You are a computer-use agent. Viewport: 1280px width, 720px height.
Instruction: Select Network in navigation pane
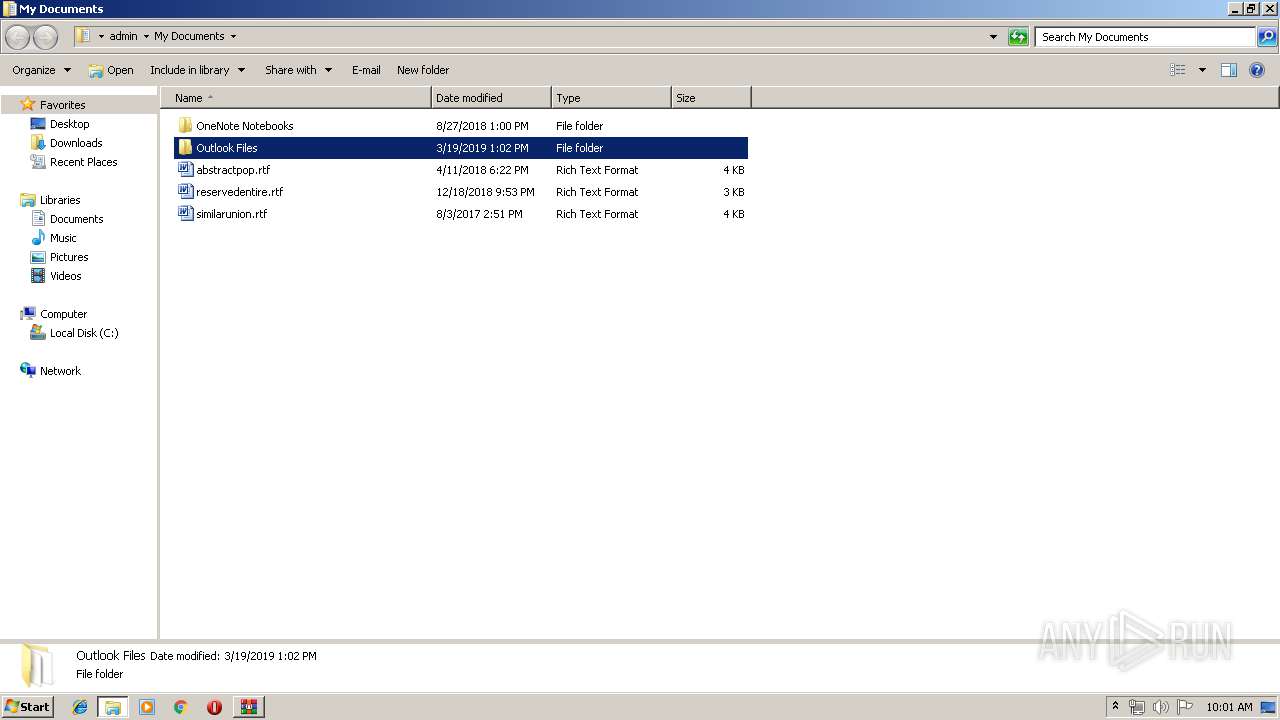[60, 371]
